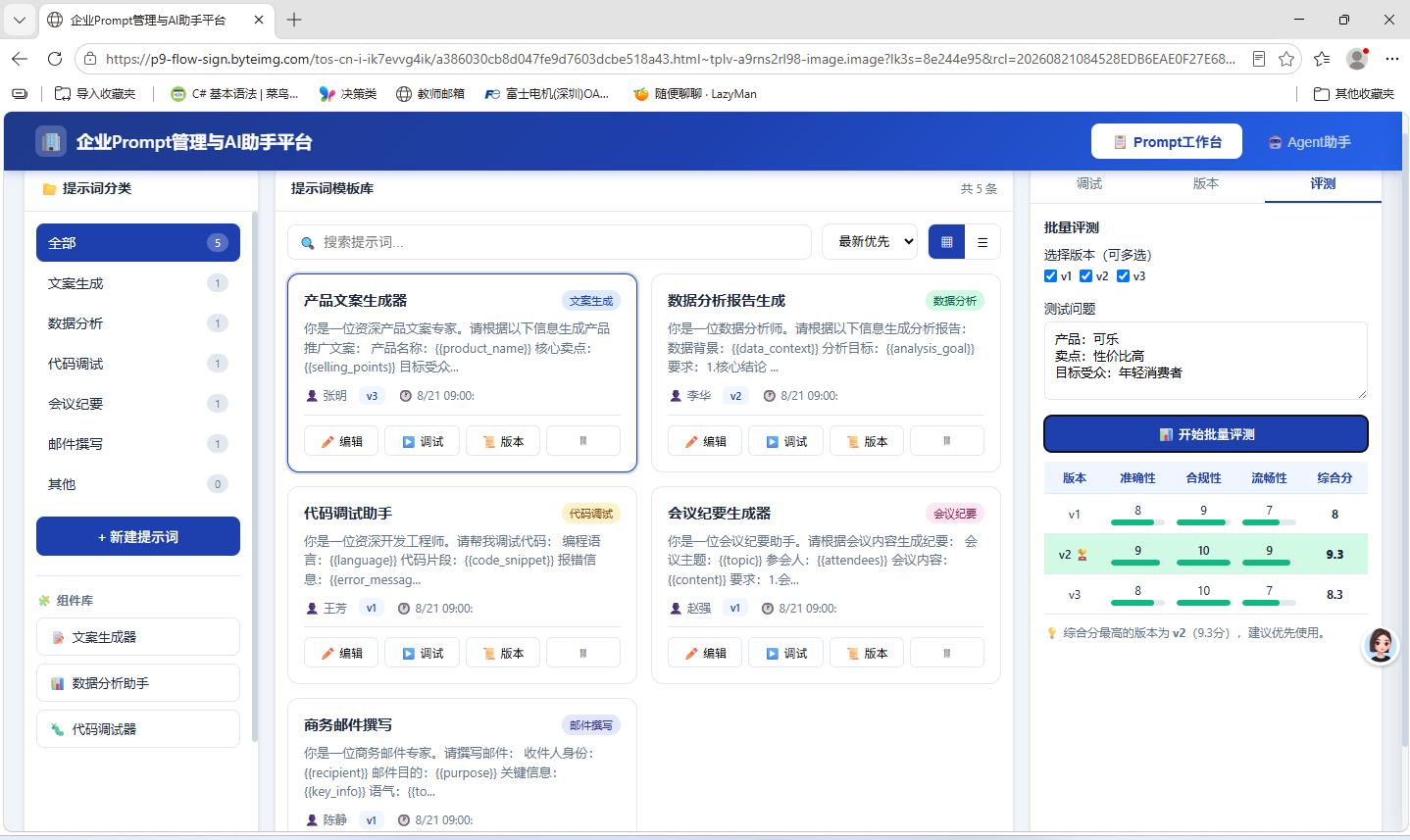Switch to the Agent助手 header tab
This screenshot has width=1410, height=840.
(x=1309, y=141)
